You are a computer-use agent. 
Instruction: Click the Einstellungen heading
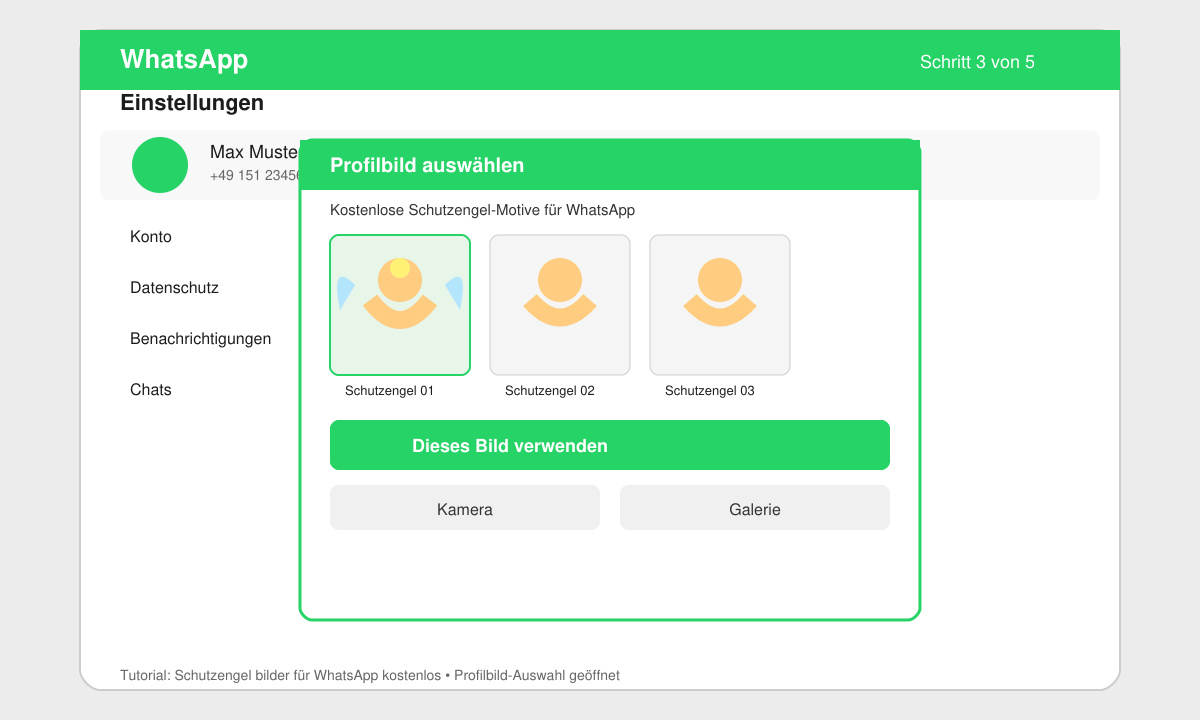point(192,102)
